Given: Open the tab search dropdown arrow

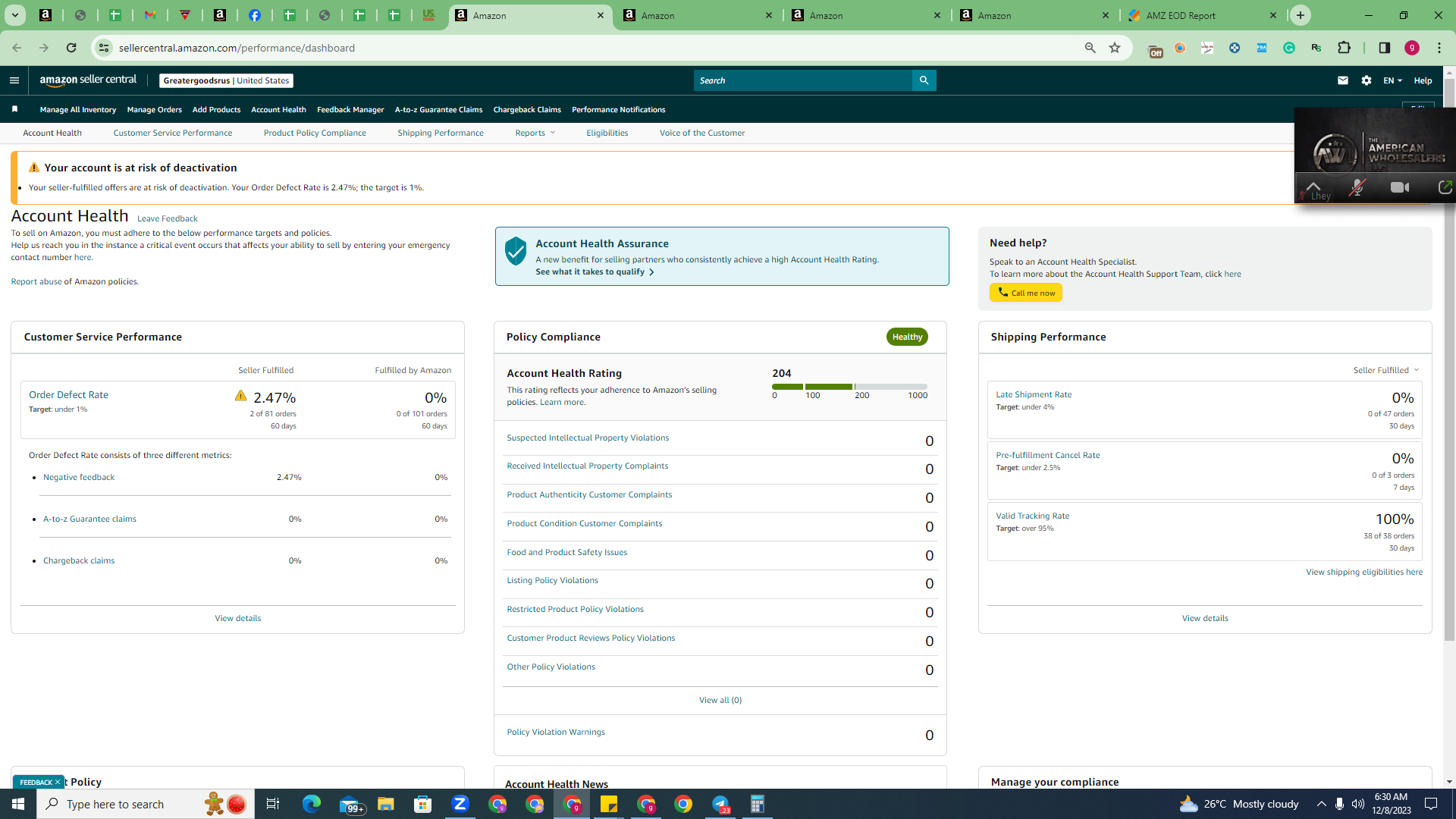Looking at the screenshot, I should (15, 15).
